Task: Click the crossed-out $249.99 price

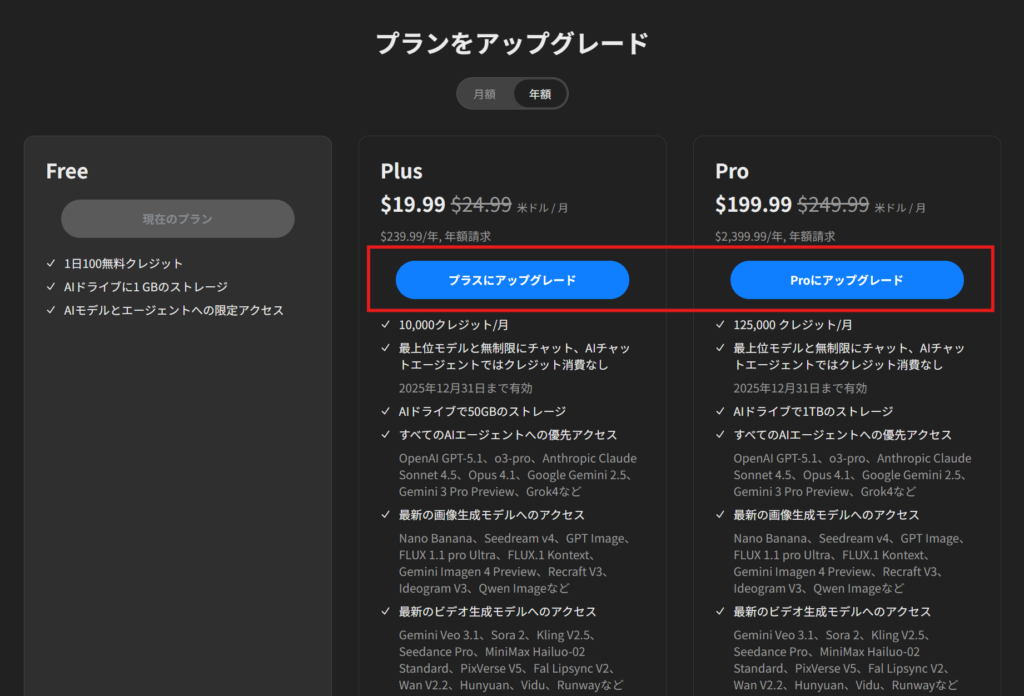Action: [832, 205]
